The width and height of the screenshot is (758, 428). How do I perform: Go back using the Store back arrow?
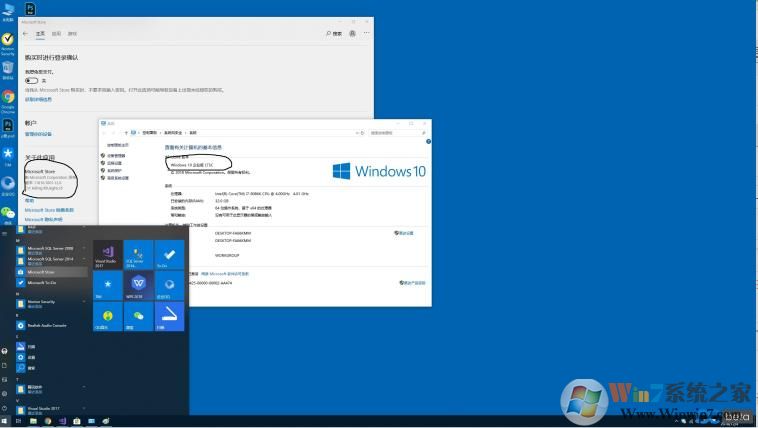pos(26,33)
